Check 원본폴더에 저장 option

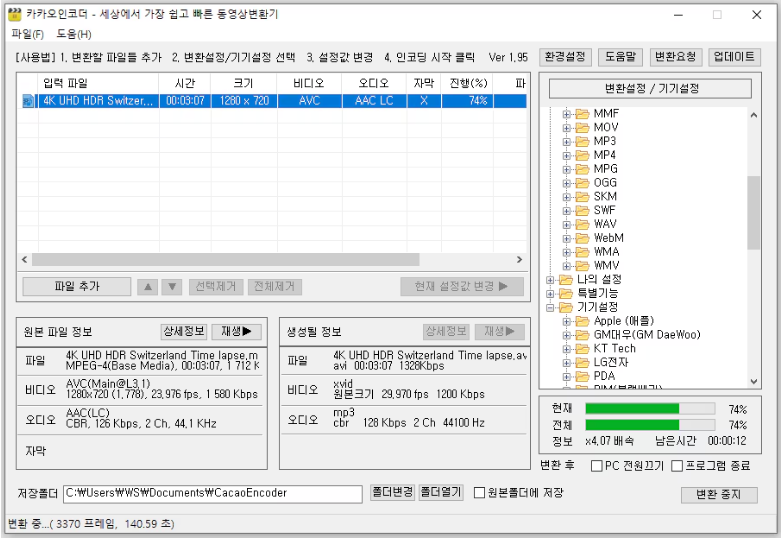click(x=479, y=493)
